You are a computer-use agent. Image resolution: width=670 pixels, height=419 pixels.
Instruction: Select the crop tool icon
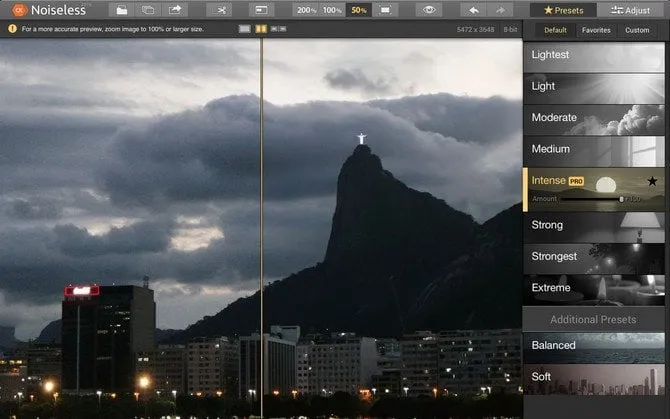pos(220,10)
